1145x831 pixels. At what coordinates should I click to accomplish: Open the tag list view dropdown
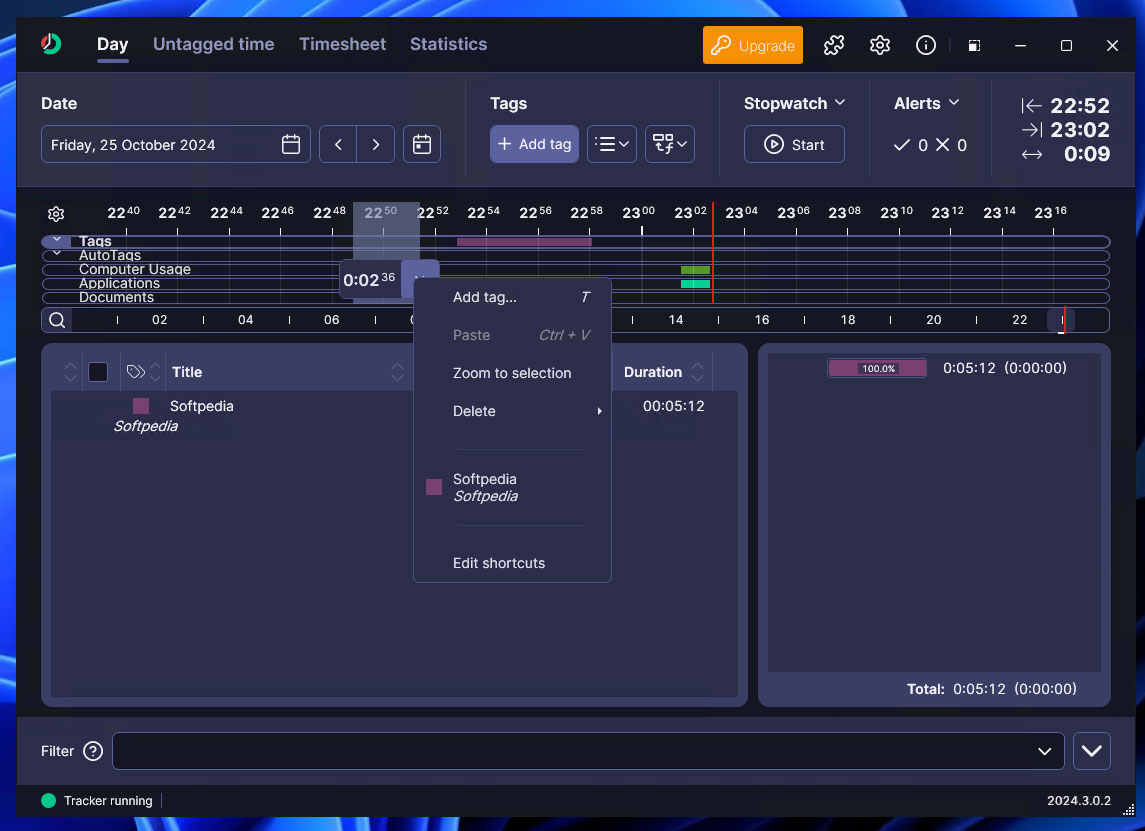pyautogui.click(x=611, y=144)
